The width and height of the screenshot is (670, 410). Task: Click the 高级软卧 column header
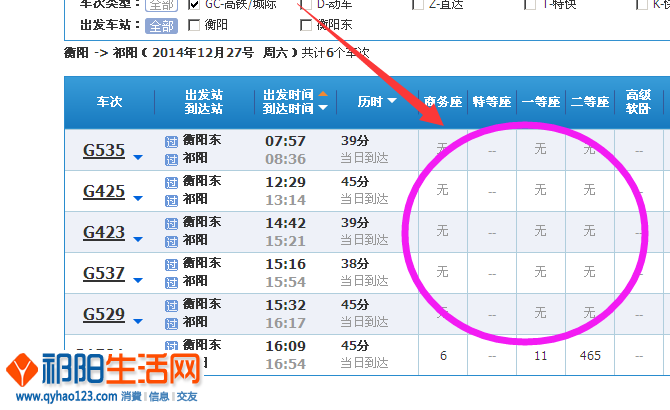click(x=638, y=102)
